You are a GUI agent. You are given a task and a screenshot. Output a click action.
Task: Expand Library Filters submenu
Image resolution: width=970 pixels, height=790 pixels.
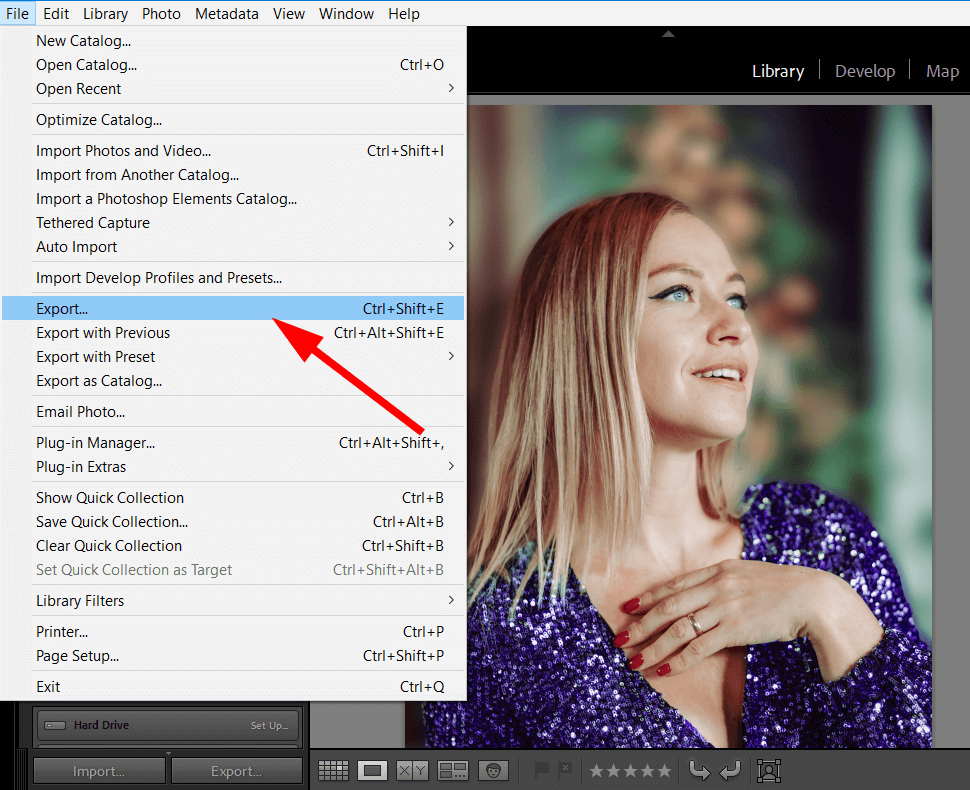pyautogui.click(x=451, y=600)
